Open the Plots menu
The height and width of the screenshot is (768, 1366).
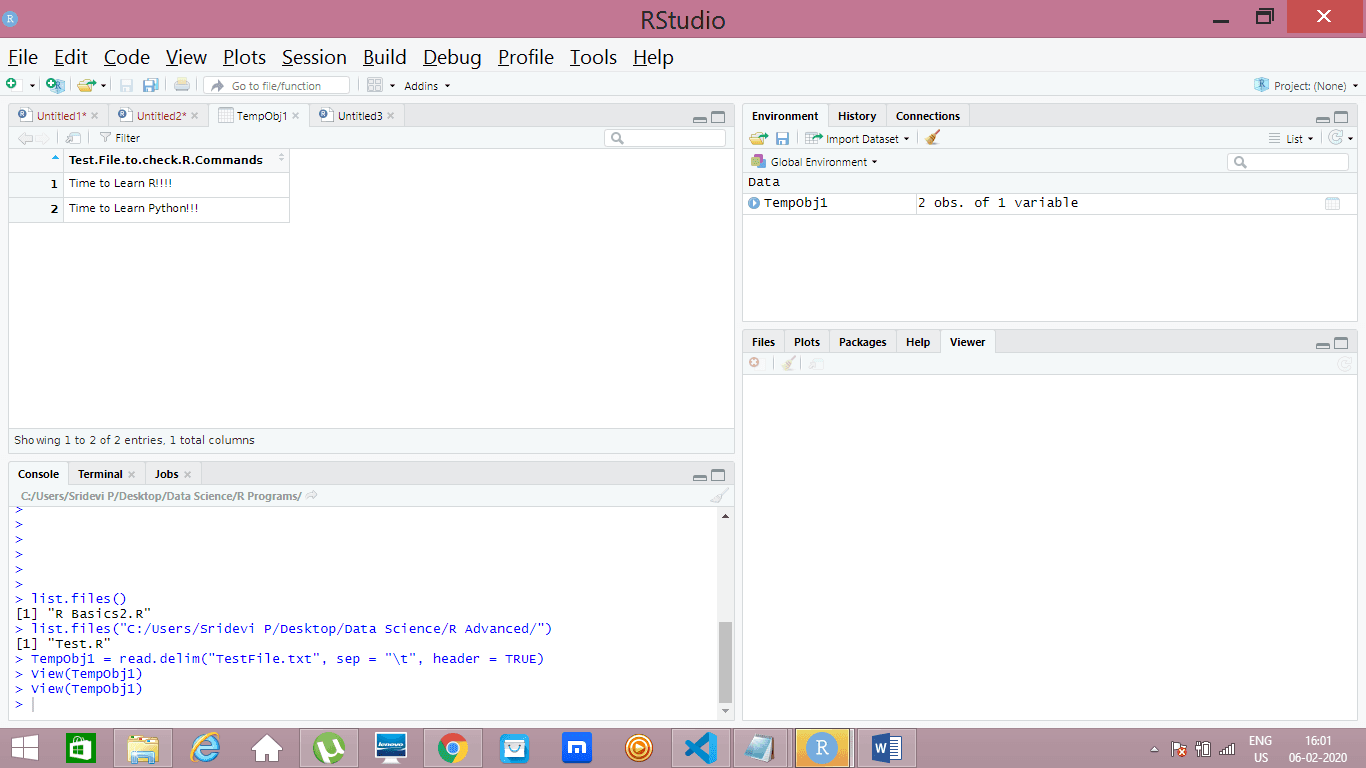(x=244, y=57)
